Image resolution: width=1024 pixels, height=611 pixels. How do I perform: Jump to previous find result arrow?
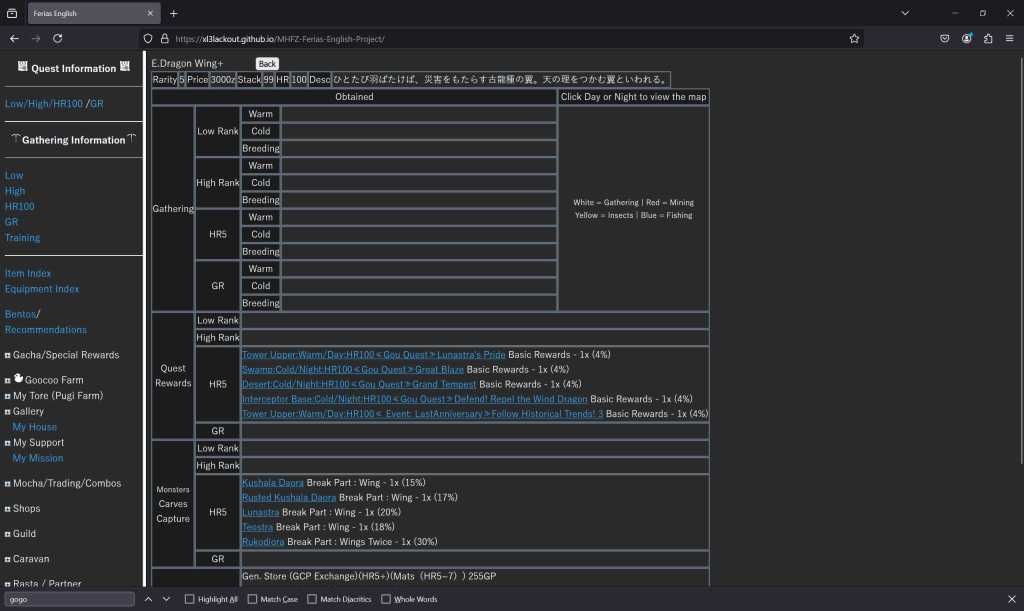tap(148, 599)
